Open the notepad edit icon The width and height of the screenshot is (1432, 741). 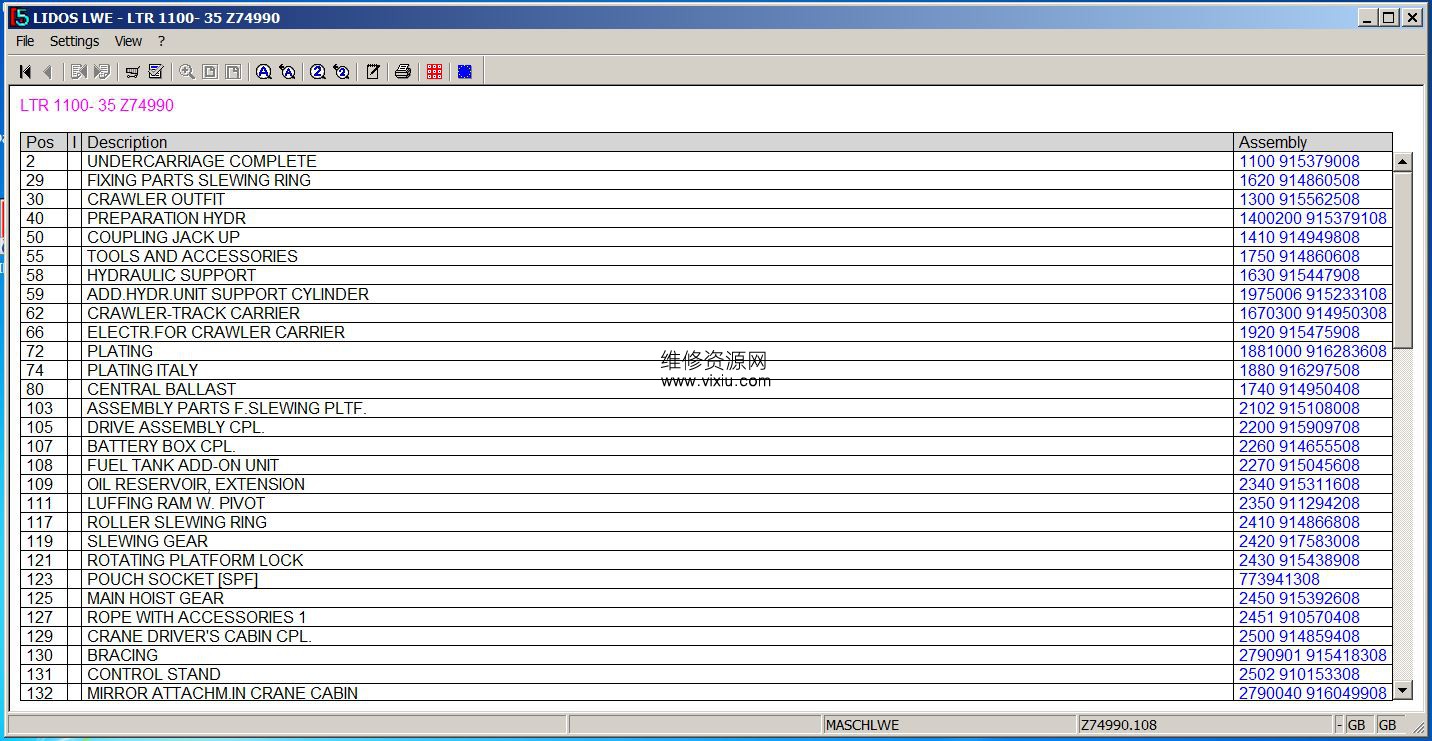pos(373,71)
